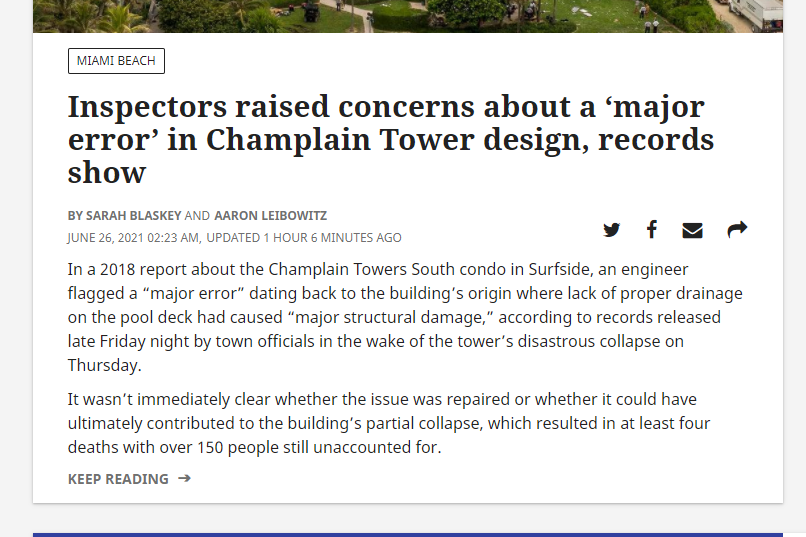Screen dimensions: 806x537
Task: Share the article on Twitter
Action: coord(611,230)
